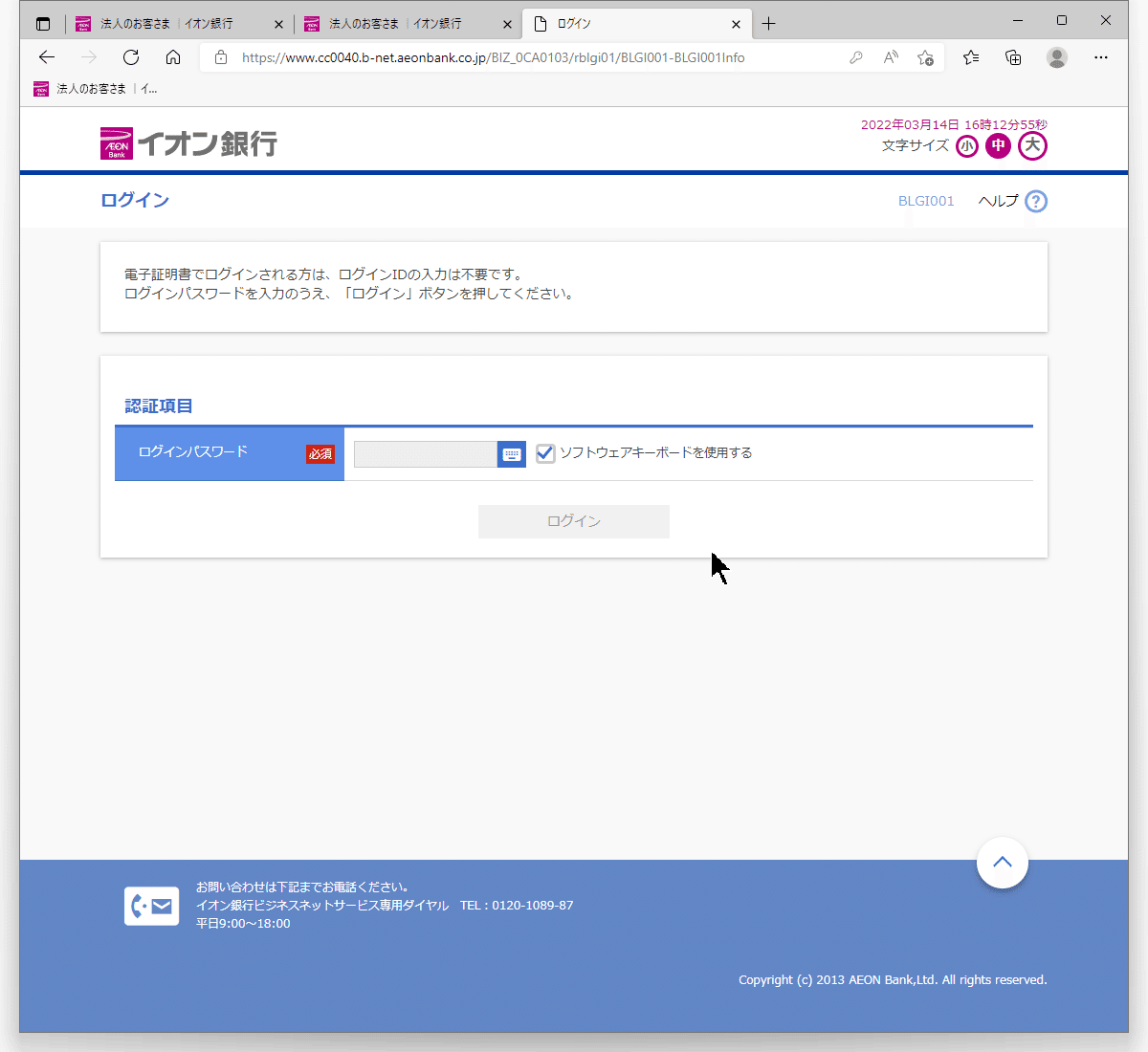
Task: Select the 中 medium text size icon
Action: tap(998, 145)
